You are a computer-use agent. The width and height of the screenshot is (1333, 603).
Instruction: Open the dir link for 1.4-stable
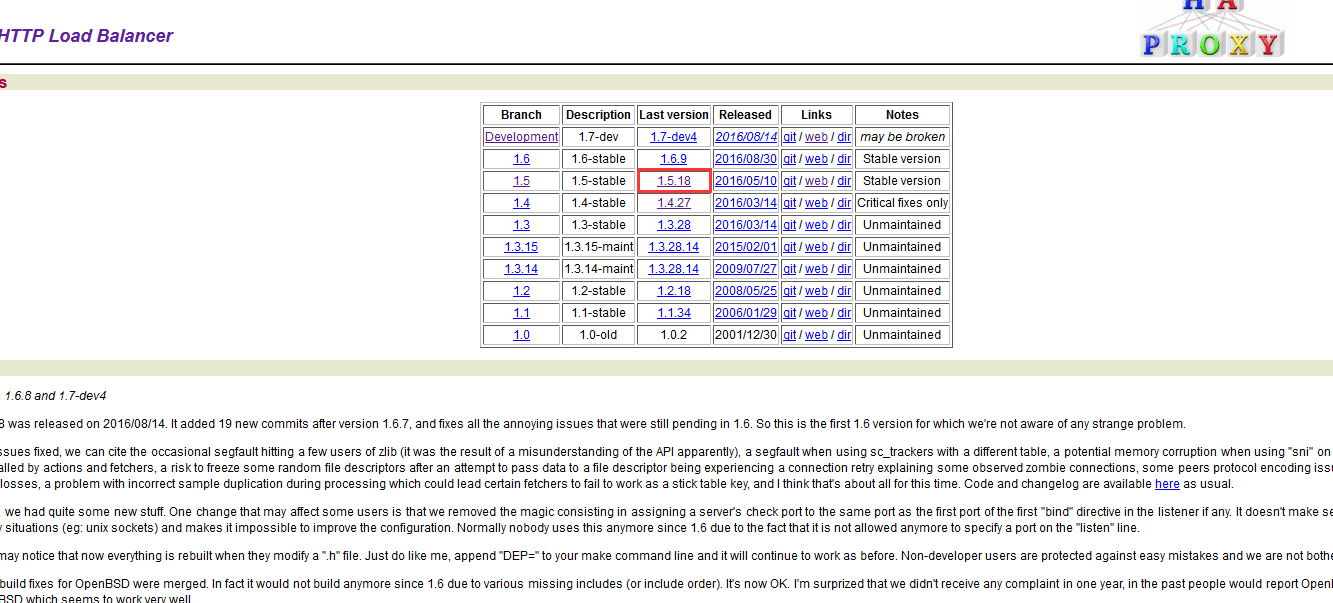[x=844, y=203]
